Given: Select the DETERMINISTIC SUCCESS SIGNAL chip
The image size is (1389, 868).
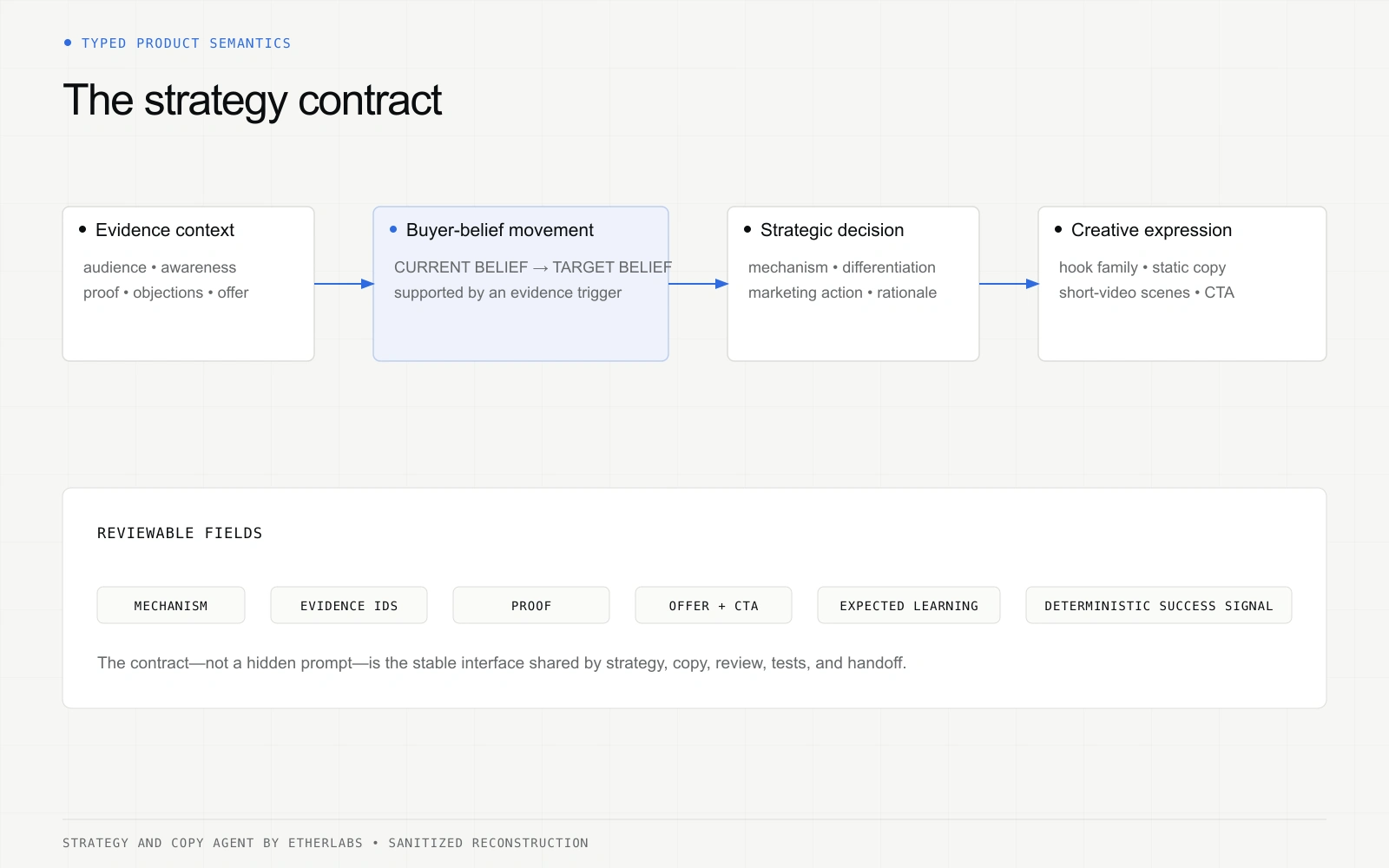Looking at the screenshot, I should pos(1159,605).
